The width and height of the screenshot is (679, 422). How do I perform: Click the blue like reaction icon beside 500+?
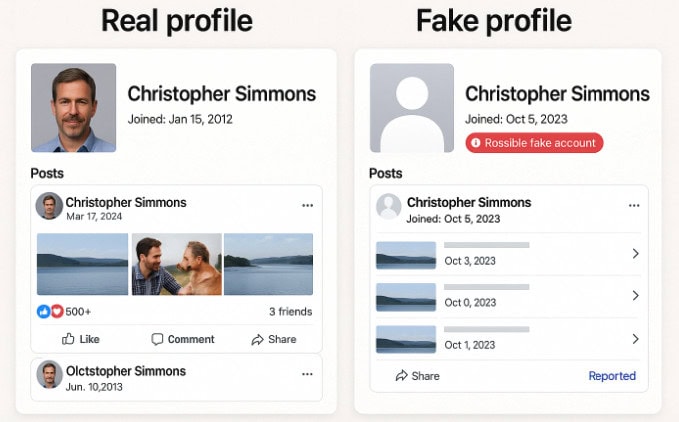coord(44,311)
